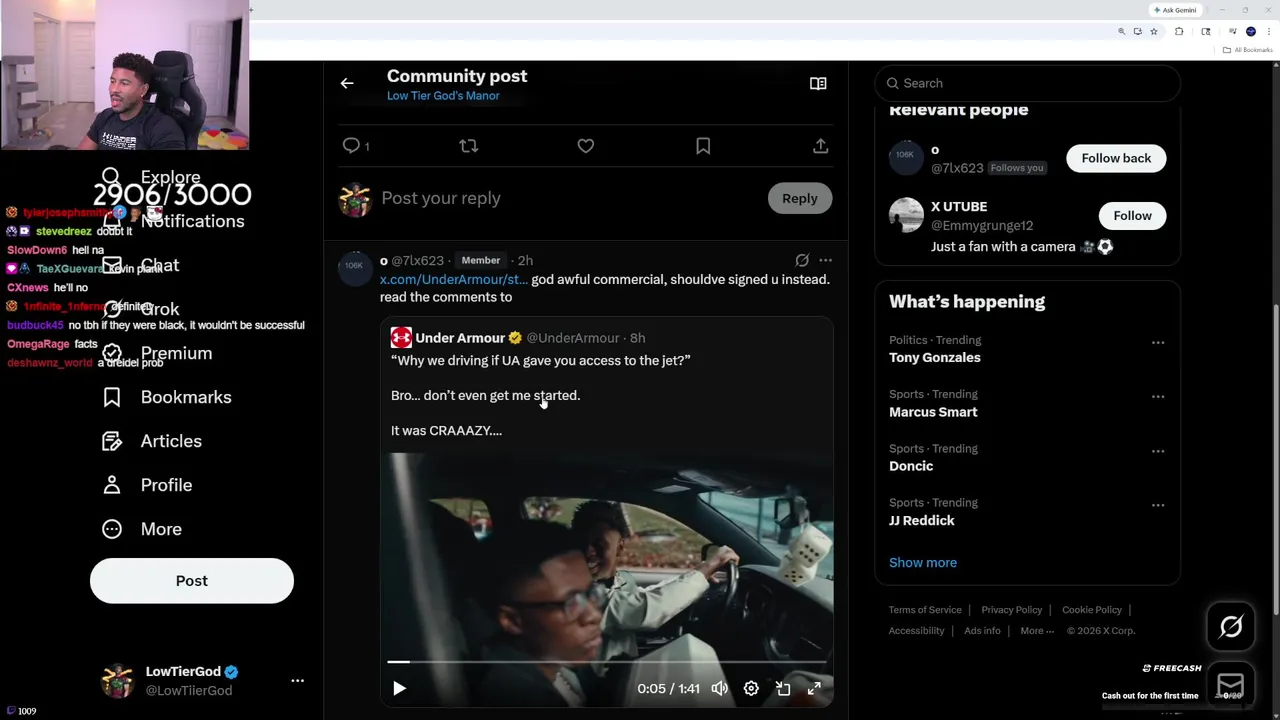Click the Search box
This screenshot has height=720, width=1280.
coord(1028,83)
